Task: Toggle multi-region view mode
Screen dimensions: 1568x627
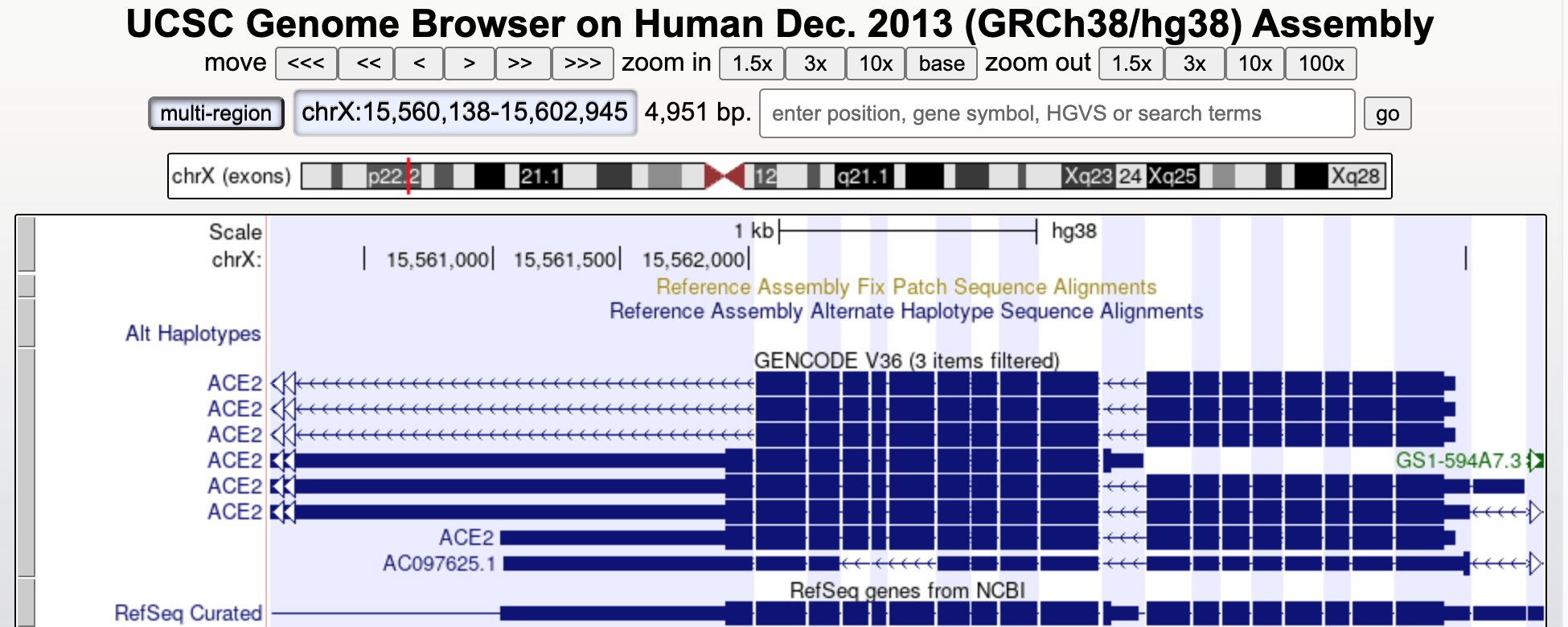Action: click(x=215, y=113)
